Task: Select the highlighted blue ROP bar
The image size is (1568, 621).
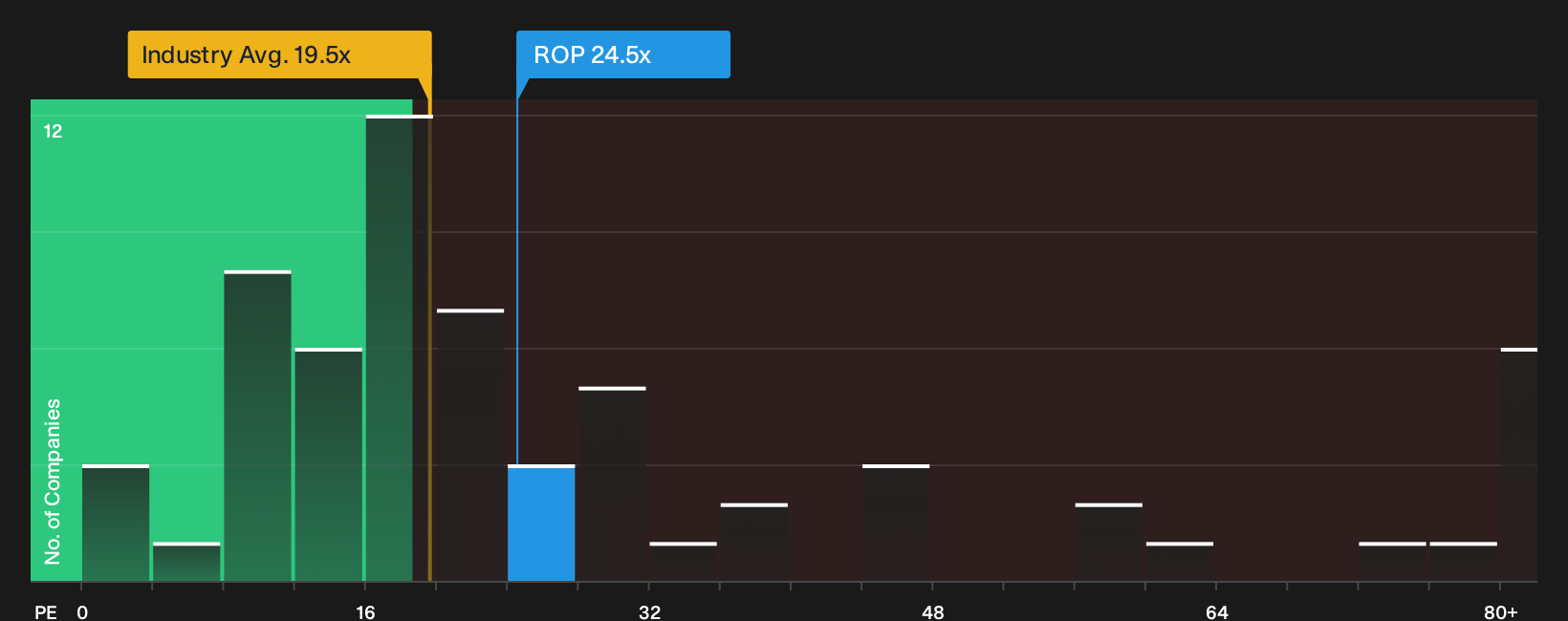Action: coord(541,524)
